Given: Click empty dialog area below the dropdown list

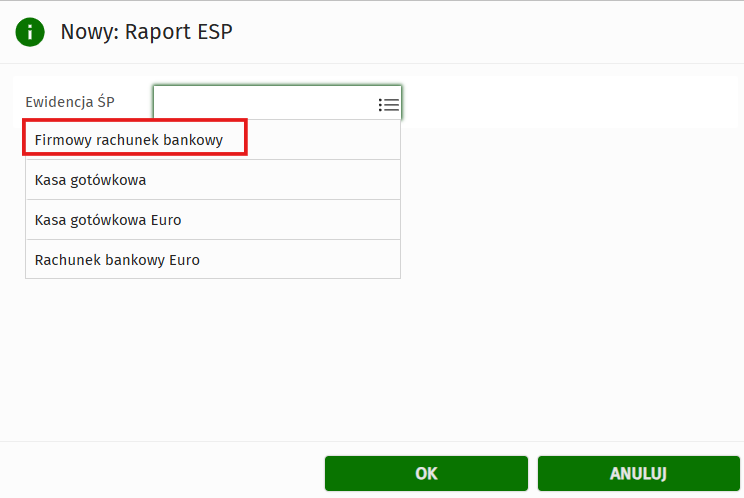Looking at the screenshot, I should 370,360.
